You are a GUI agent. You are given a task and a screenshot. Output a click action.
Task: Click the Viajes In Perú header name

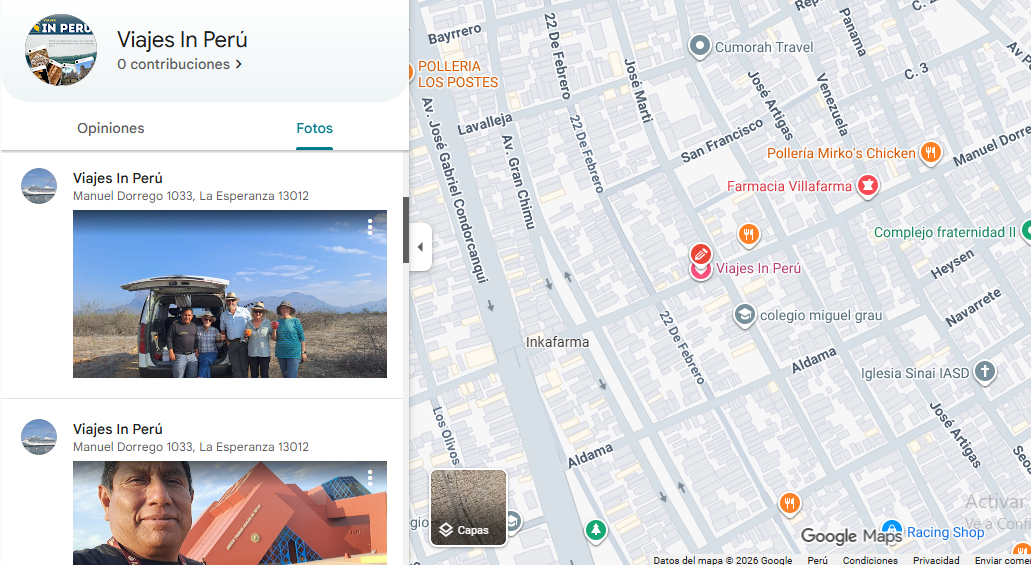[182, 39]
